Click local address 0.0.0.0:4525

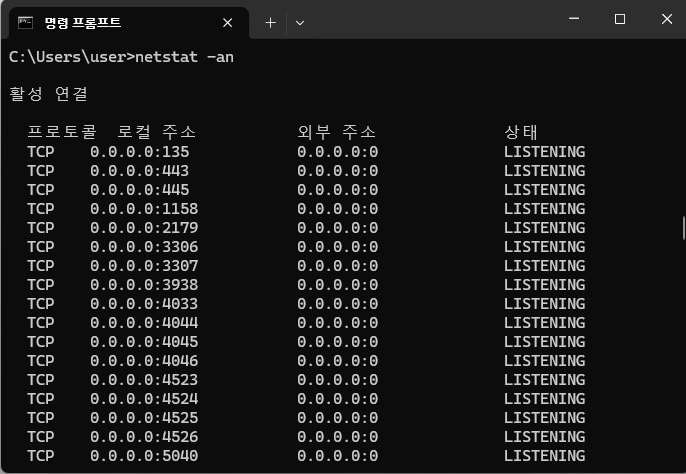(x=144, y=418)
